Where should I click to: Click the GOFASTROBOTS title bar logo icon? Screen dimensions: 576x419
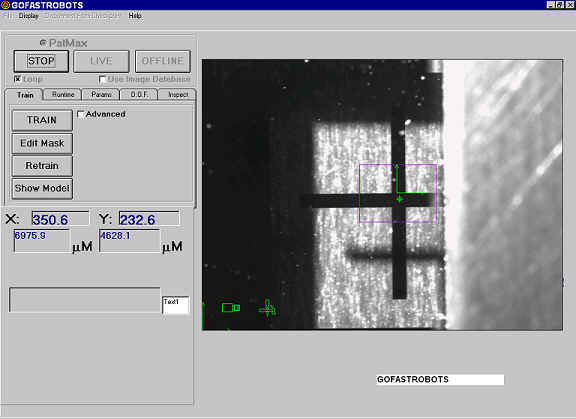tap(5, 5)
